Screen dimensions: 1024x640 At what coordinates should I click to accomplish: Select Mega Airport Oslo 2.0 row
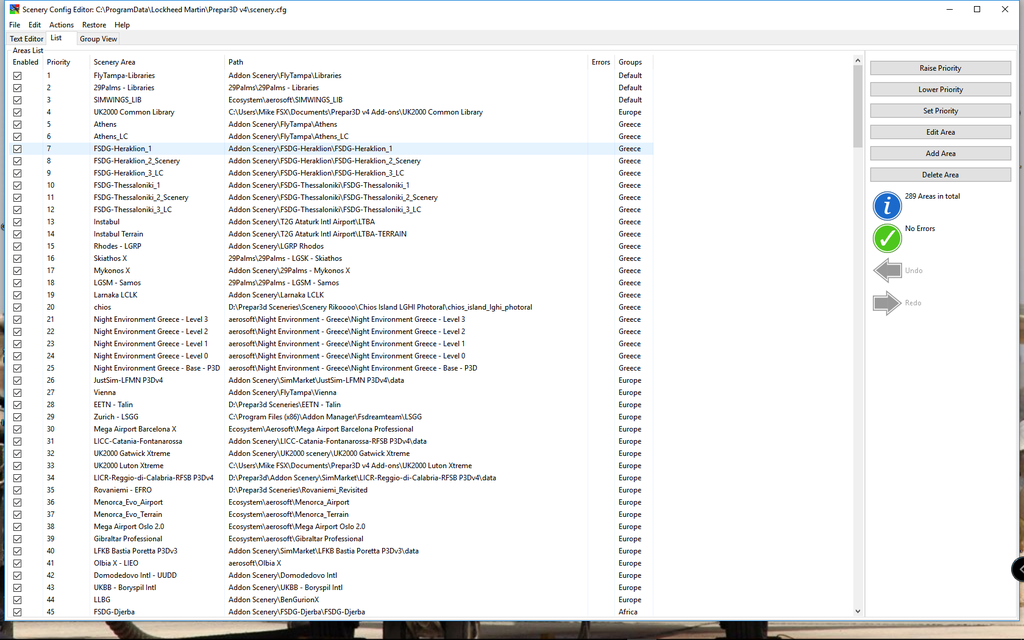(330, 527)
